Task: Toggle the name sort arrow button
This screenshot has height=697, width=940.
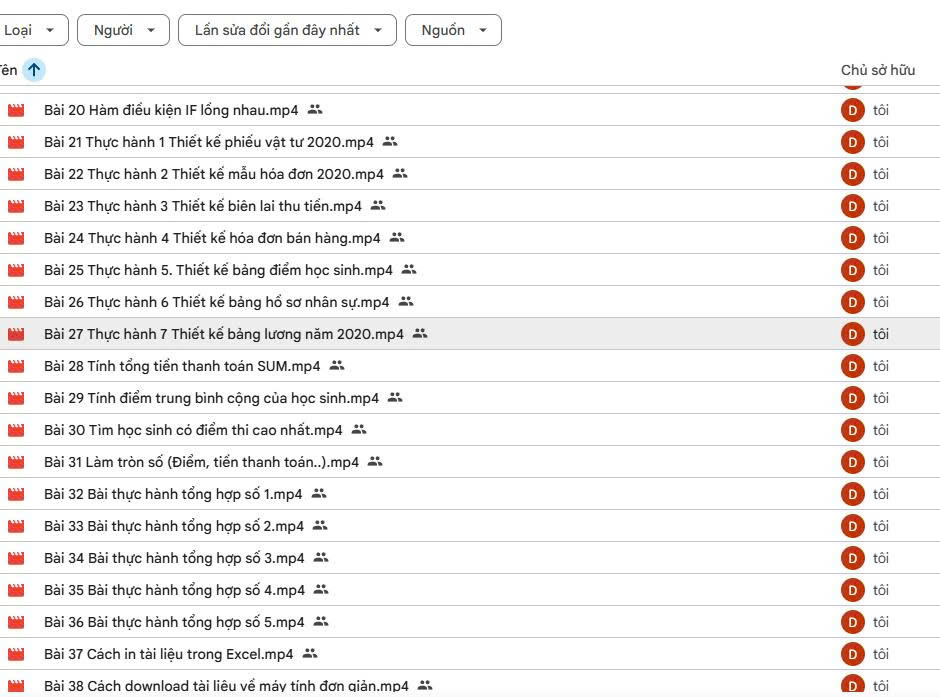Action: tap(34, 70)
